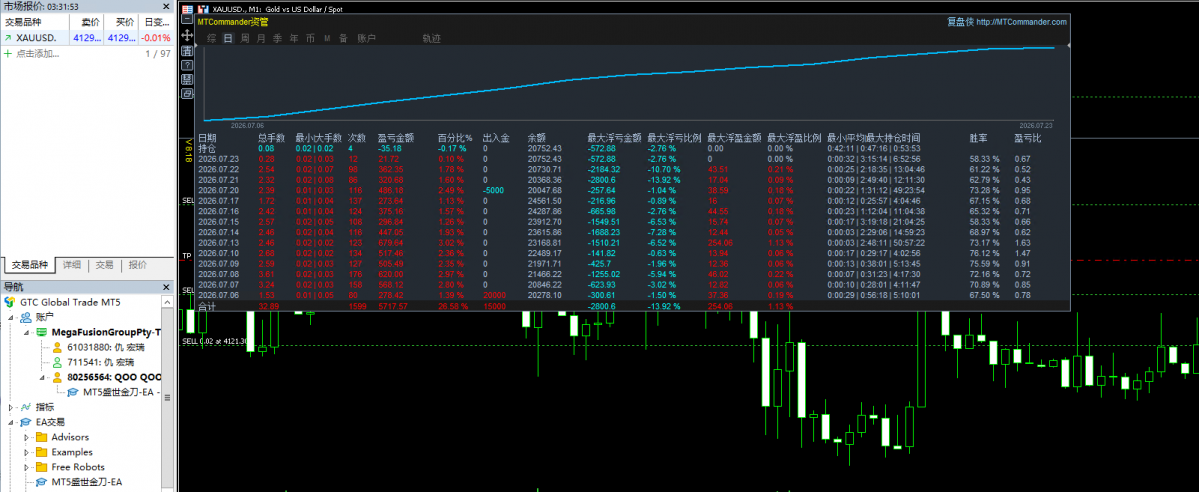Viewport: 1199px width, 492px height.
Task: Click the overlapping windows icon on MTCommander toolbar
Action: [187, 93]
